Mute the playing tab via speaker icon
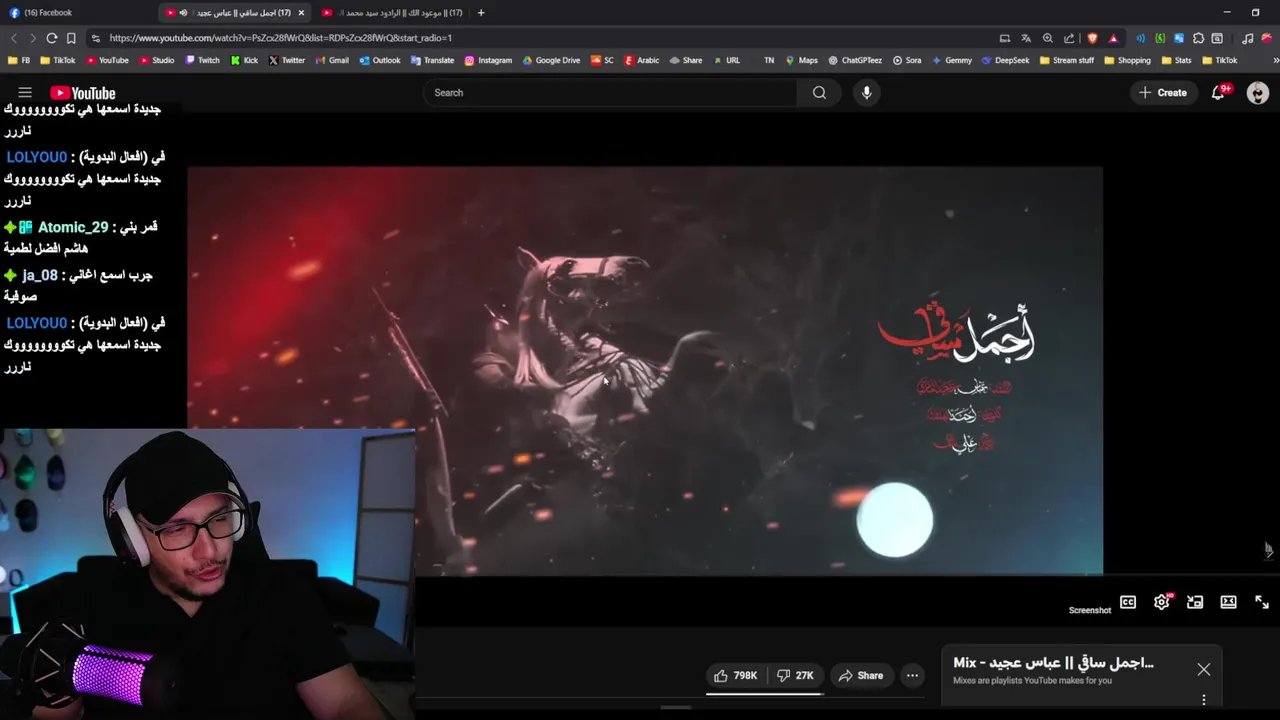The image size is (1280, 720). click(x=183, y=13)
